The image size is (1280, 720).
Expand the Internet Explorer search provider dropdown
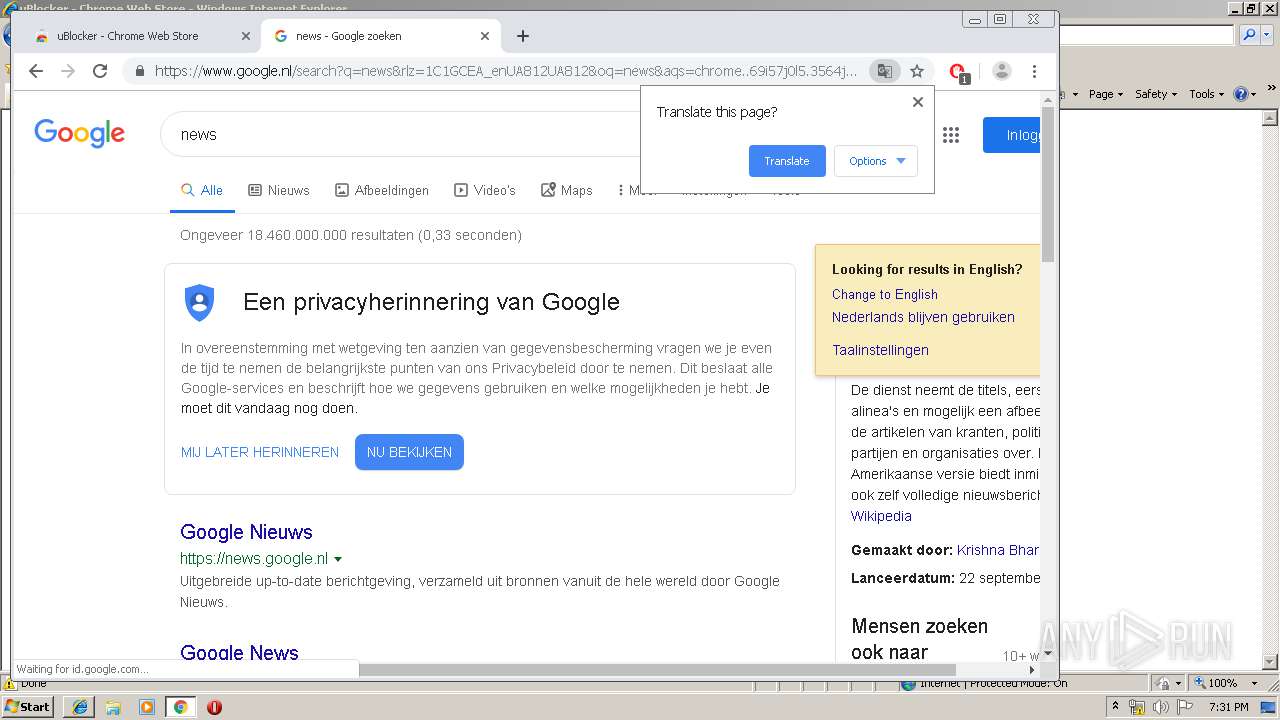[x=1265, y=35]
